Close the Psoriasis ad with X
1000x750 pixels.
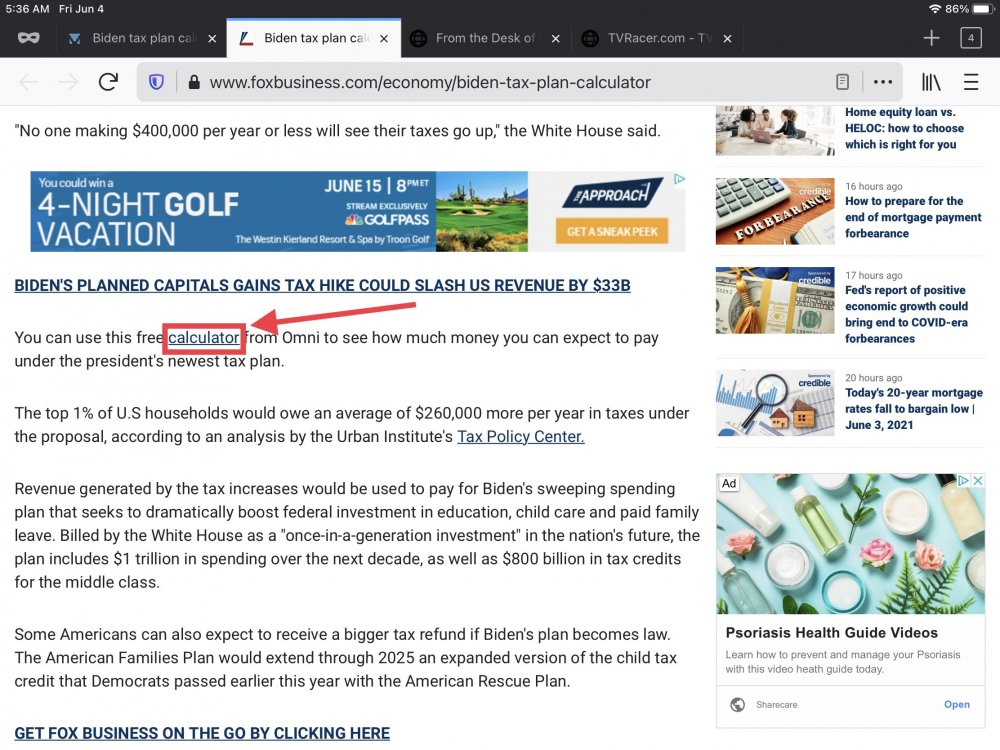[x=978, y=480]
